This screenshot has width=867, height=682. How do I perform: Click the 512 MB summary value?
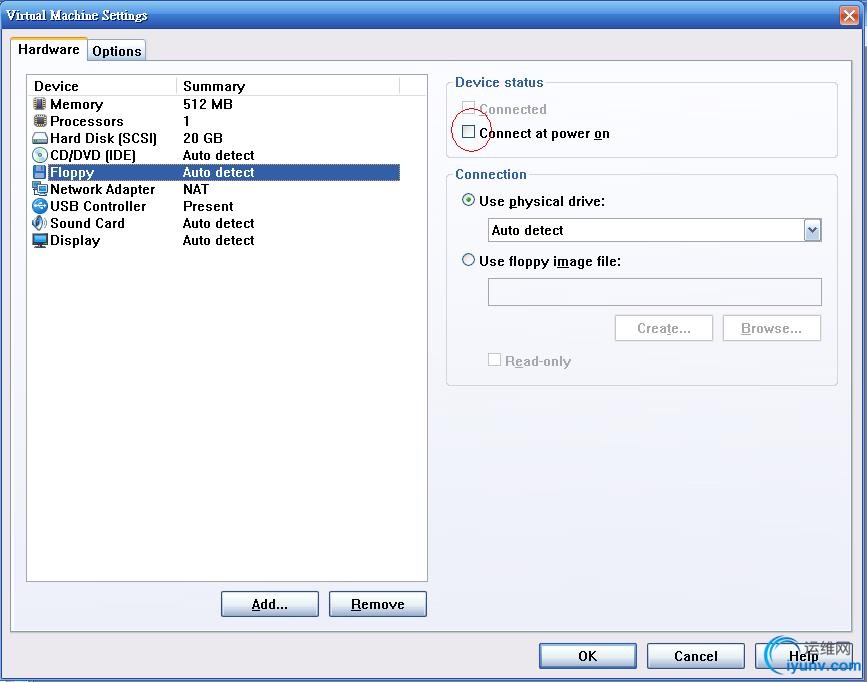point(207,104)
